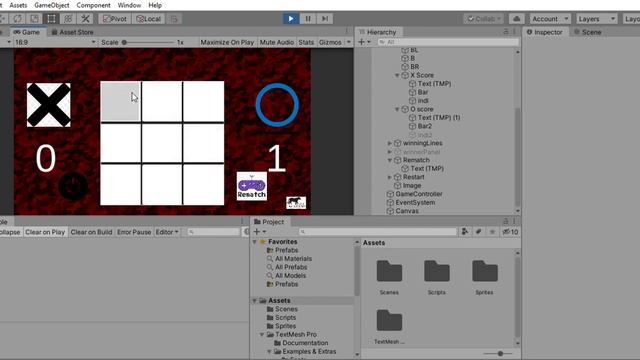Collapse the Rematch object in Hierarchy

tap(389, 160)
